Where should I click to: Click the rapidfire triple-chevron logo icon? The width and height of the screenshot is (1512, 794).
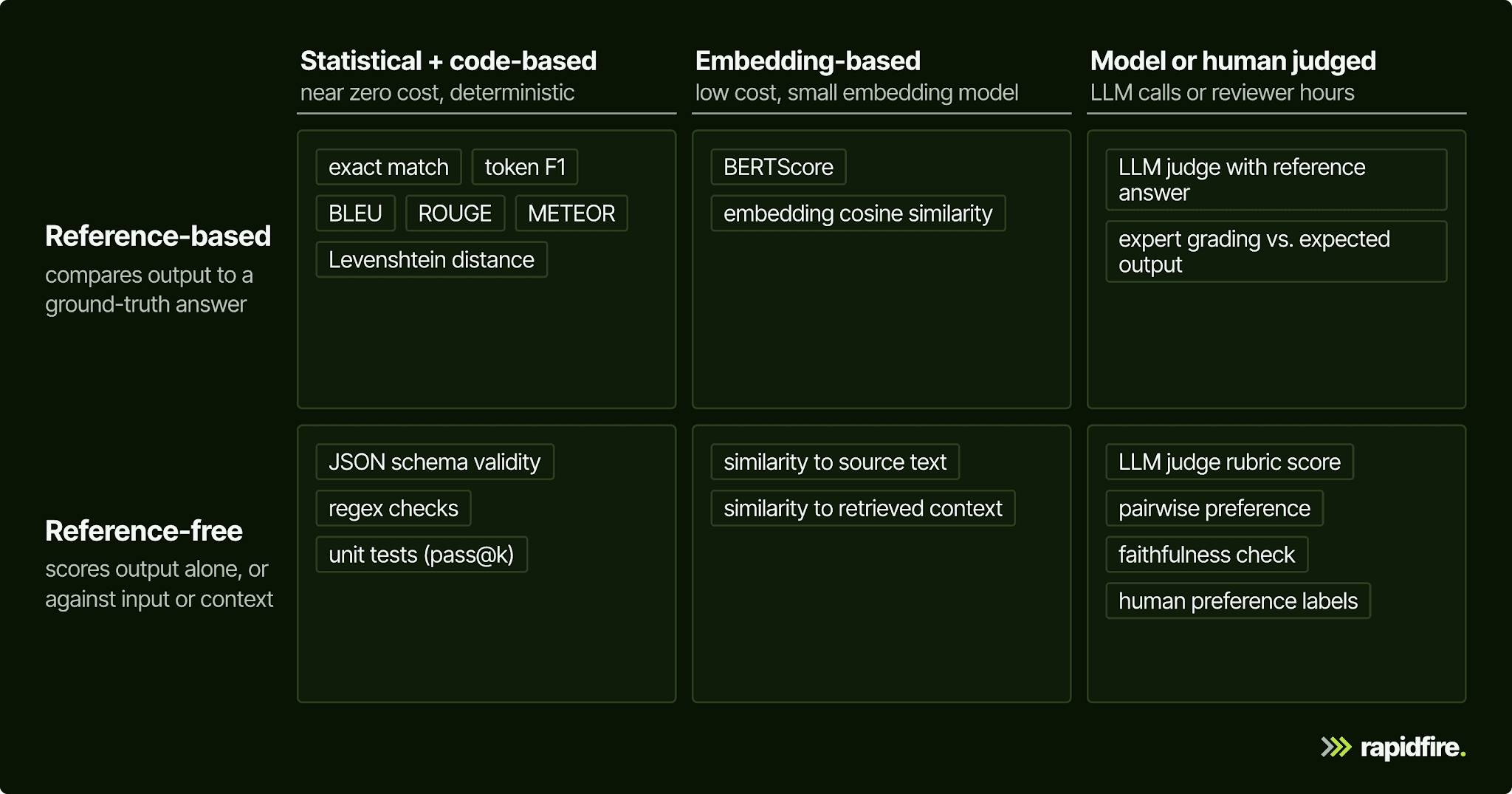1336,747
